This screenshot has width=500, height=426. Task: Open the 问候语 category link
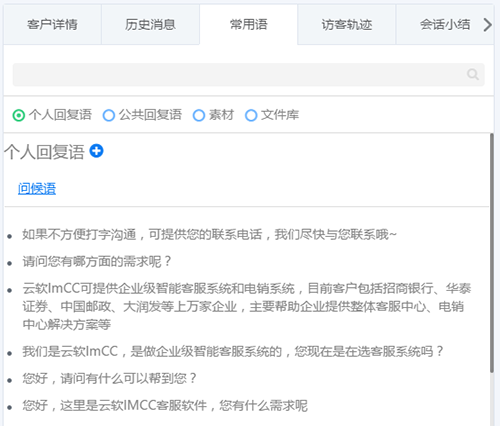[x=37, y=189]
